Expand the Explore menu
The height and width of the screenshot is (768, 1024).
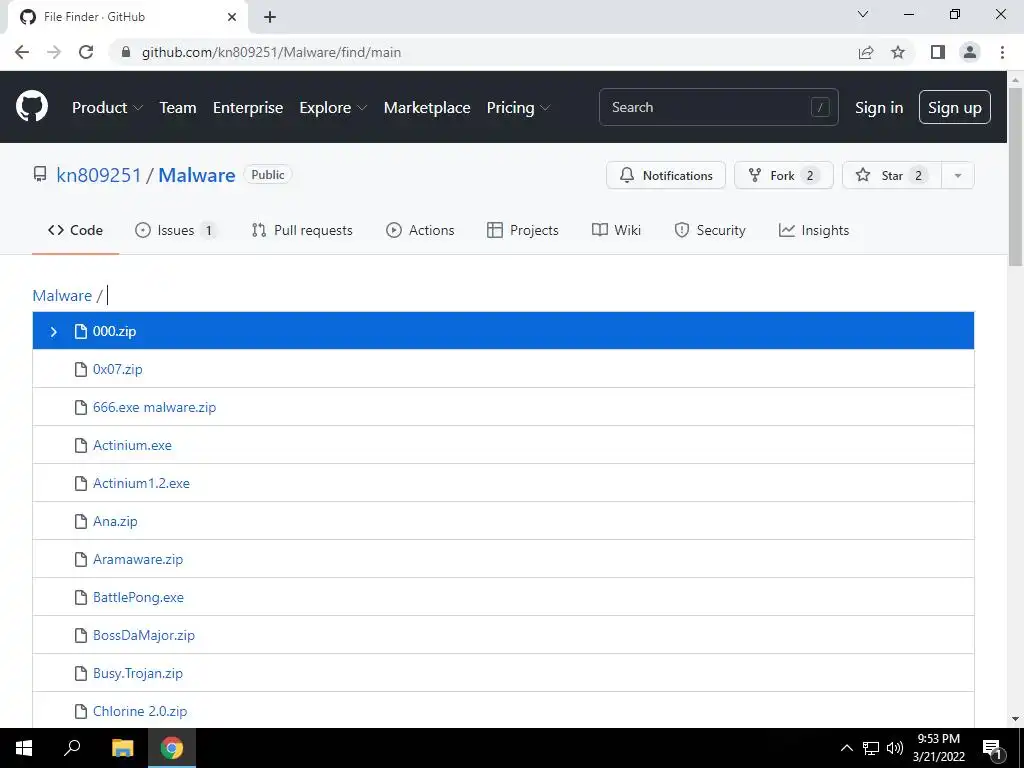pos(333,107)
